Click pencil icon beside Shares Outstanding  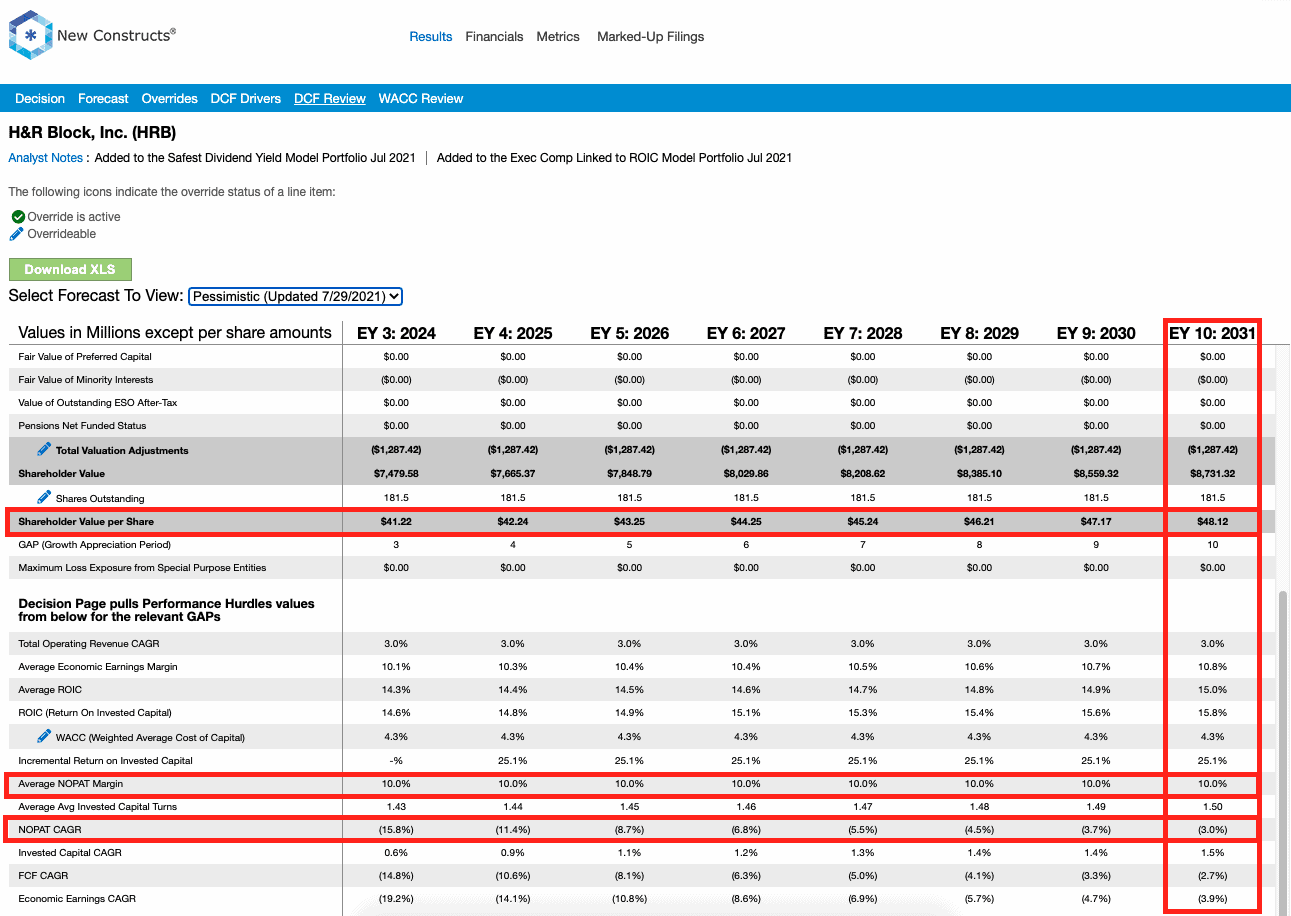click(x=44, y=497)
